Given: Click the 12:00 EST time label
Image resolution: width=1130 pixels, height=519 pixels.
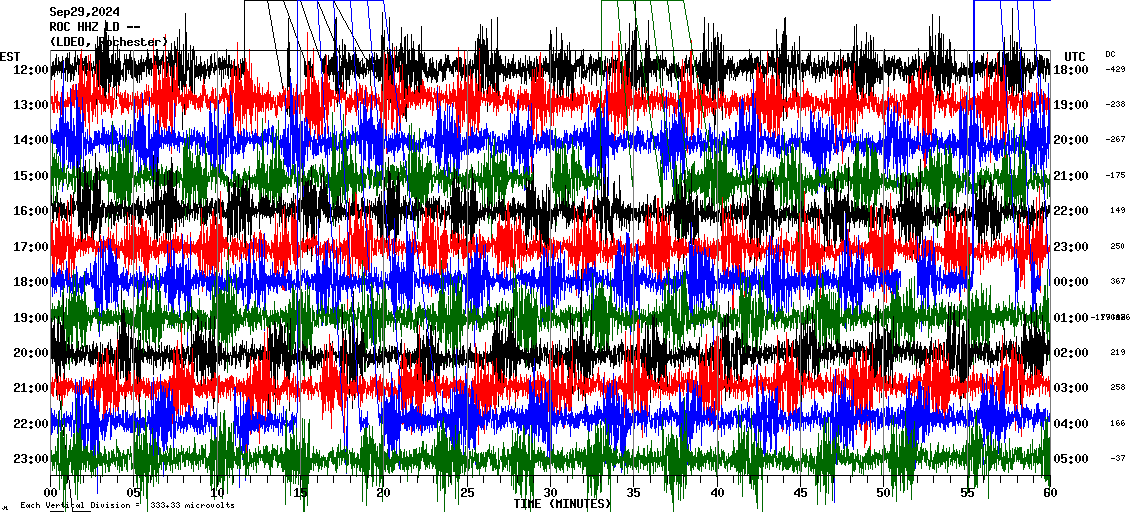Looking at the screenshot, I should coord(31,70).
